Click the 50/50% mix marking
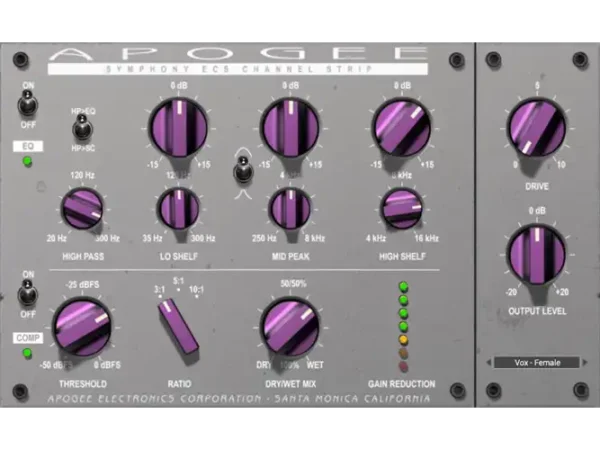 [293, 284]
